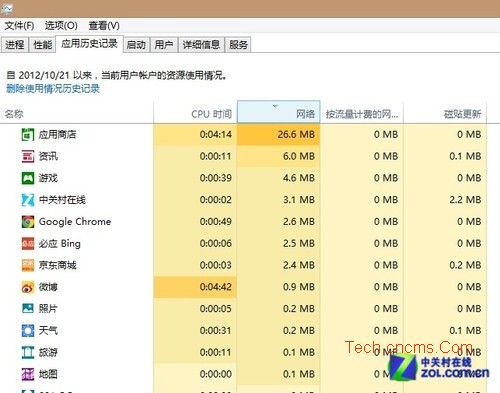Screen dimensions: 500x393
Task: Select the 资讯 news app icon
Action: point(28,156)
